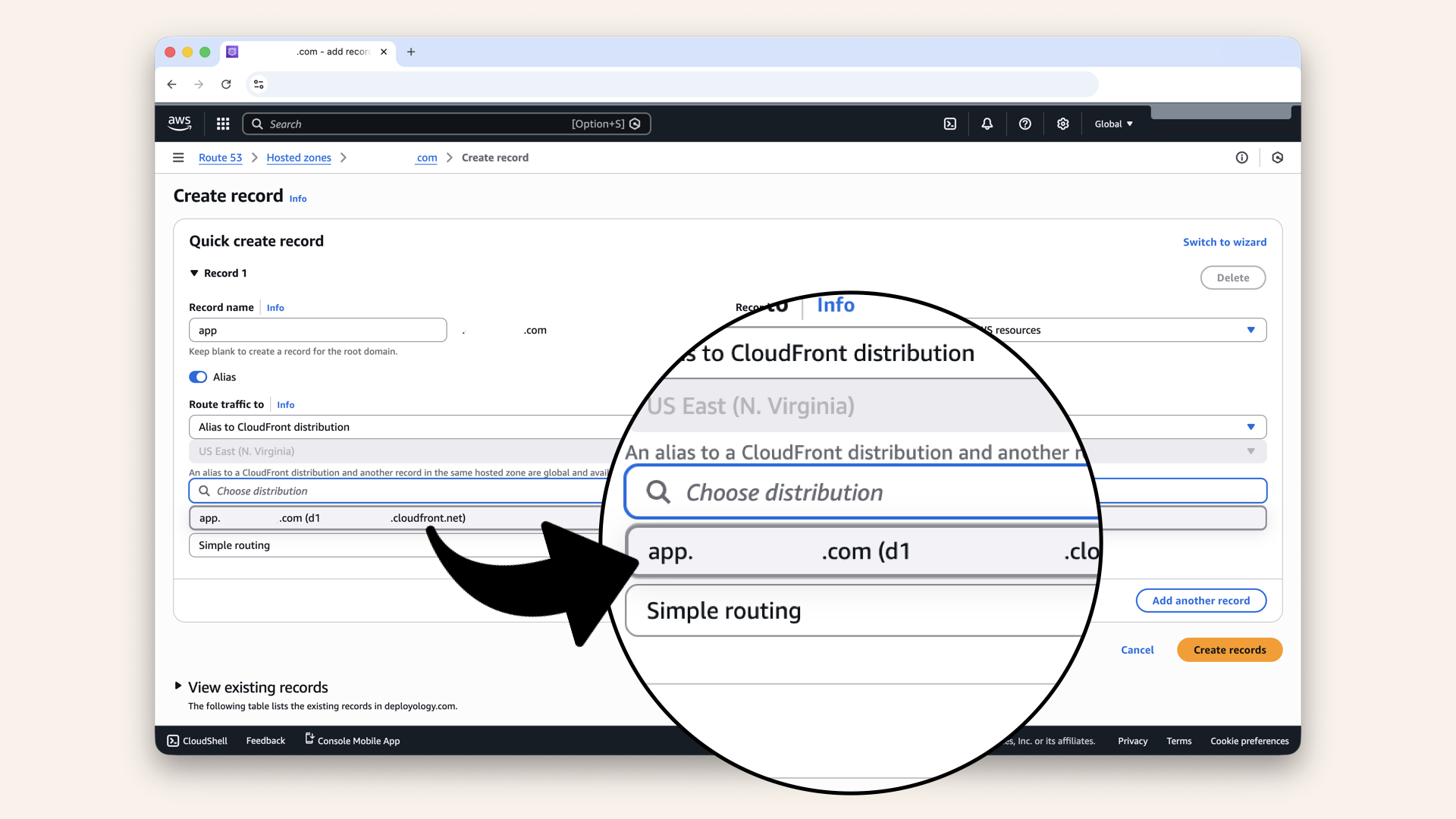This screenshot has height=819, width=1456.
Task: Click the info circle icon near the breadcrumb
Action: coord(1242,158)
